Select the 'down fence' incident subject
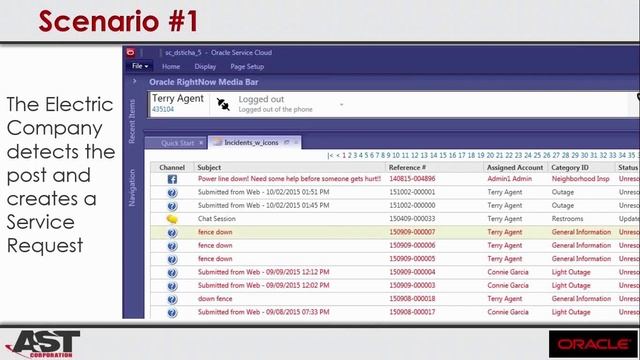Screen dimensions: 640x360 [215, 299]
